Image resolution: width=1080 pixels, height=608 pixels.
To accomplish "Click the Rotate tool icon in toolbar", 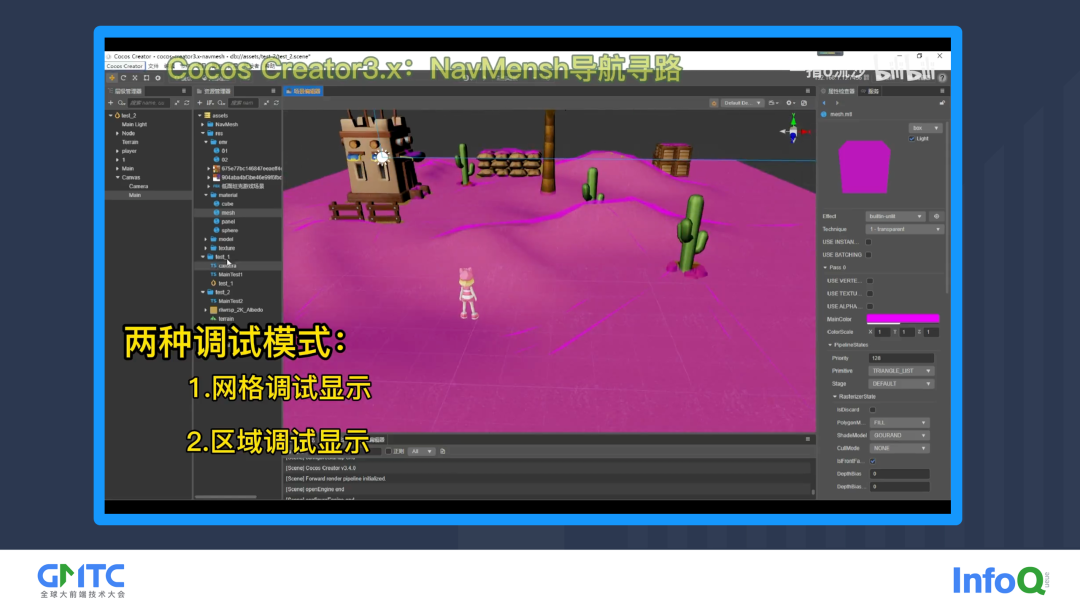I will point(122,77).
